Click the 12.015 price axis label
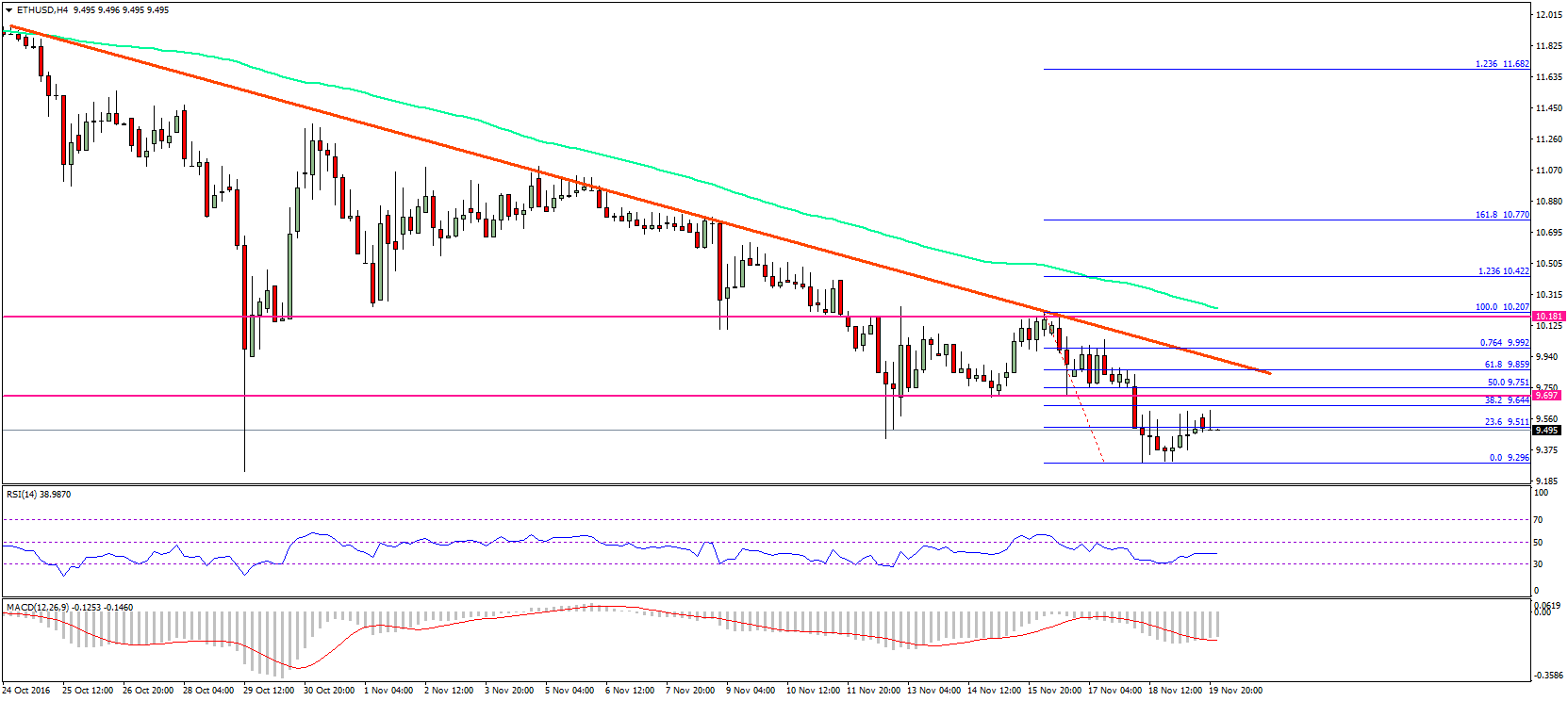Screen dimensions: 1568x701 [1549, 15]
